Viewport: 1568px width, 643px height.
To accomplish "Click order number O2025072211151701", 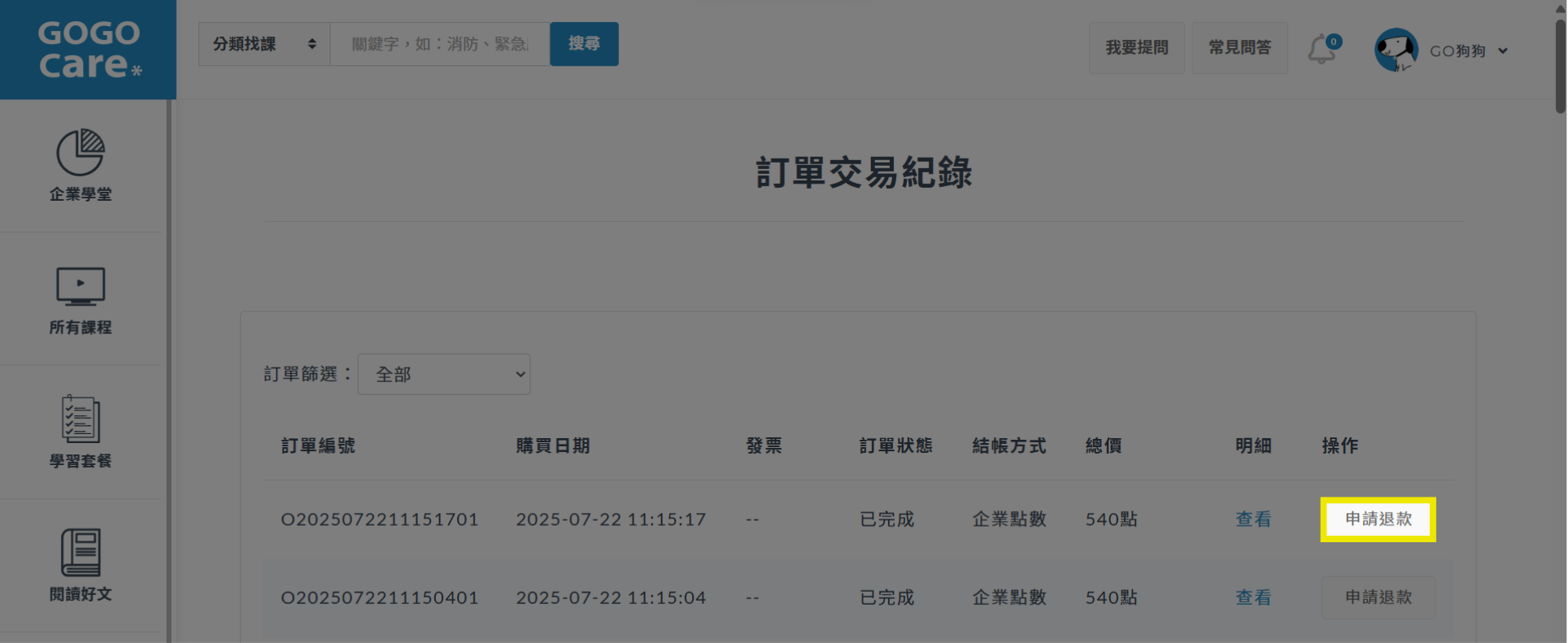I will 380,519.
